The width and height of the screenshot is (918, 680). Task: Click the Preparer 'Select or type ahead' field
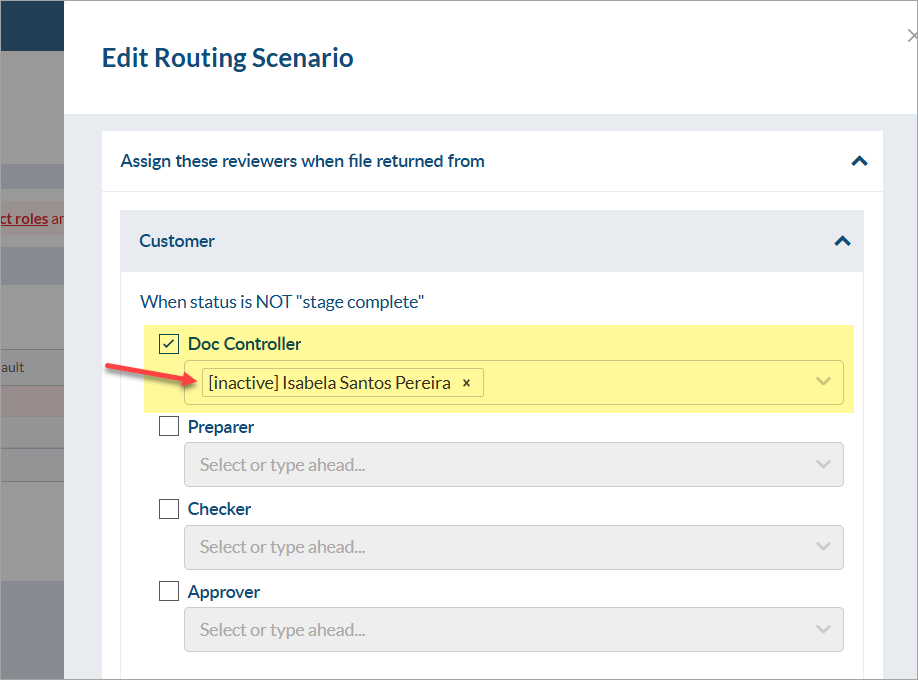point(490,465)
